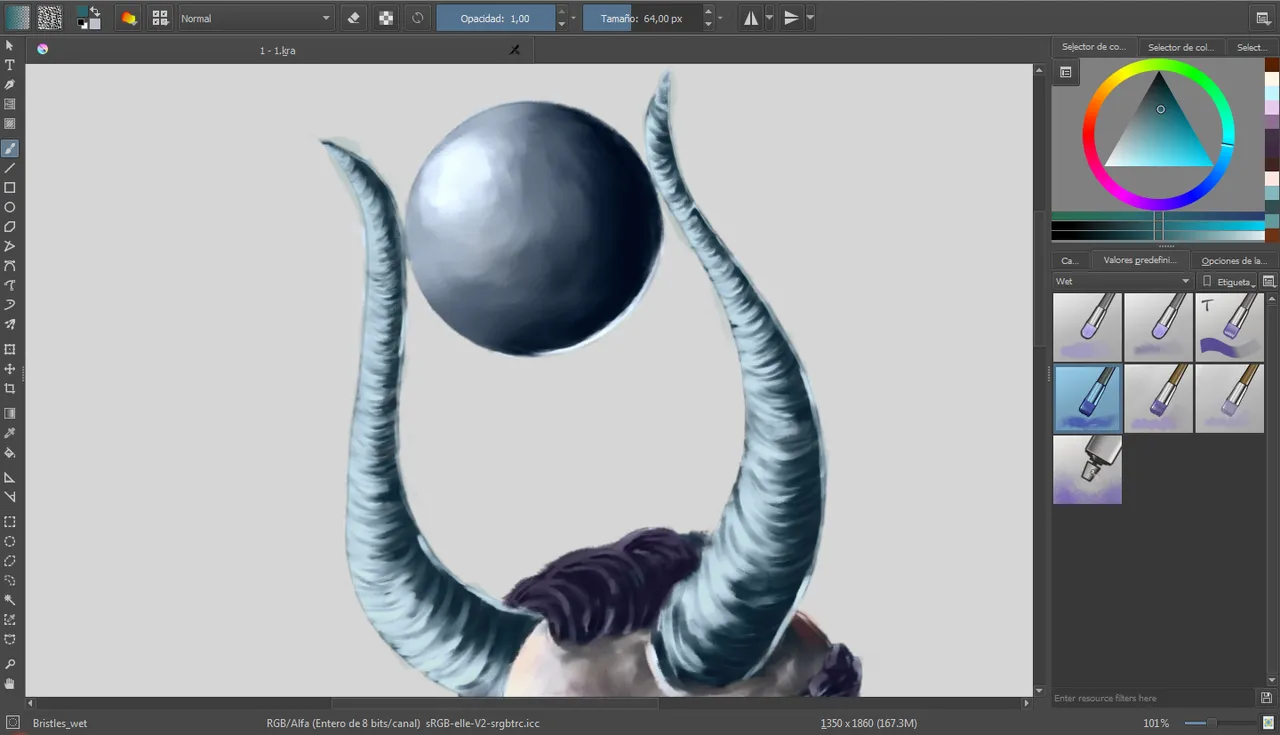Viewport: 1280px width, 735px height.
Task: Select the Transform tool
Action: click(10, 349)
